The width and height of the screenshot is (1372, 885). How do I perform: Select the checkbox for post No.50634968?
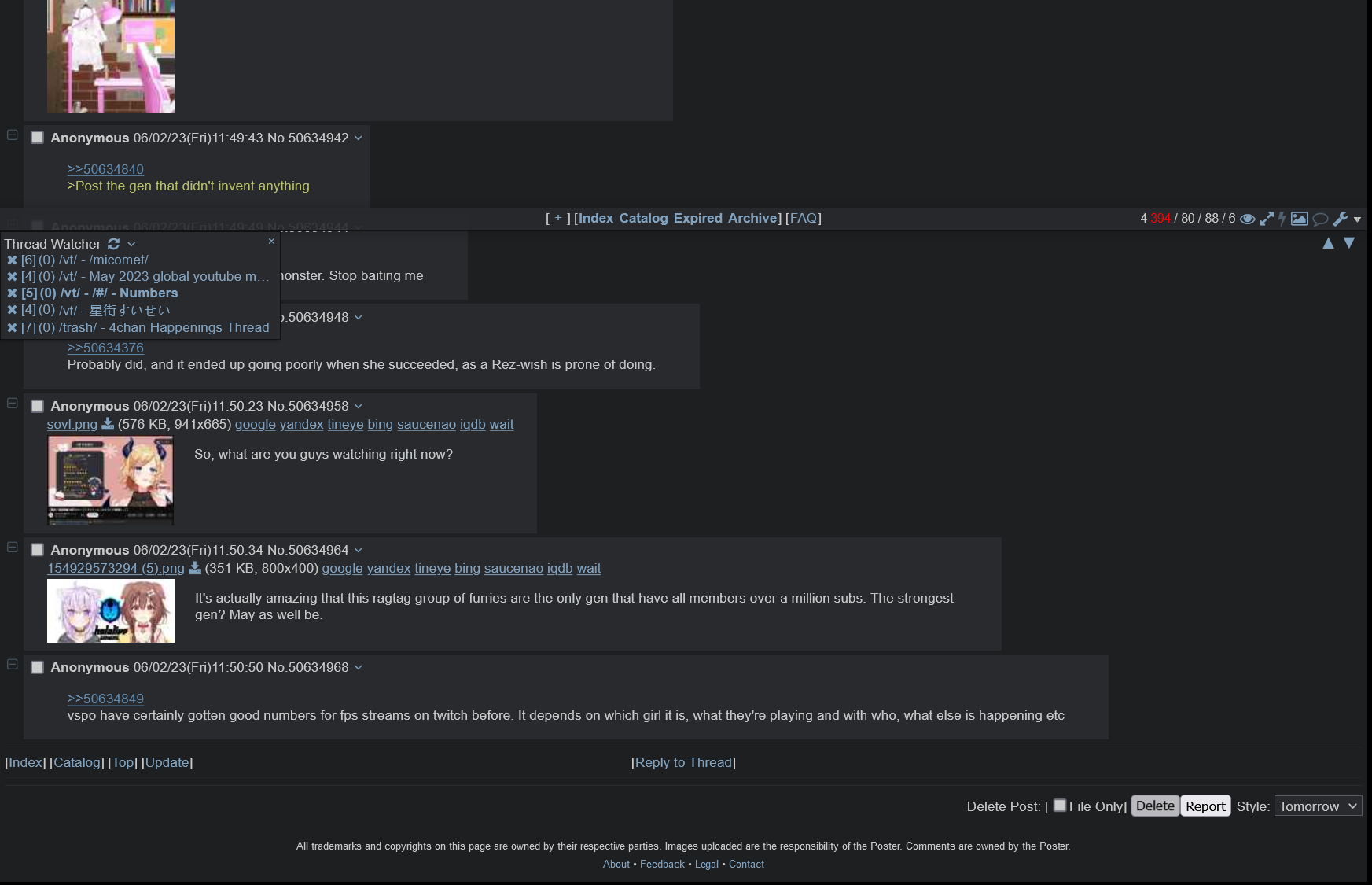point(37,667)
